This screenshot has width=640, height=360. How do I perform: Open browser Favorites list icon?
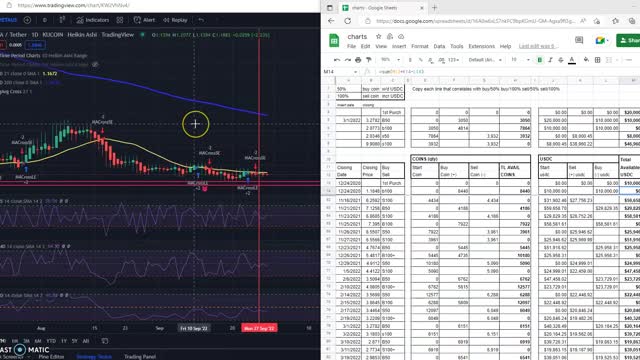click(x=616, y=21)
